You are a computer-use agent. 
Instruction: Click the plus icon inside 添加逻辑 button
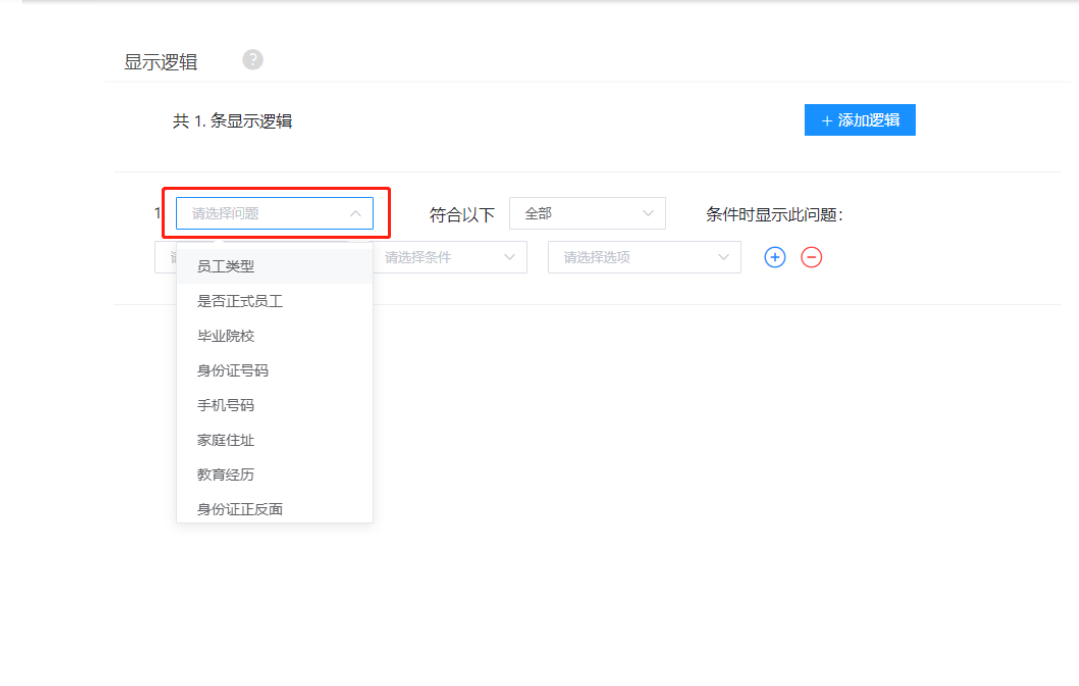826,120
